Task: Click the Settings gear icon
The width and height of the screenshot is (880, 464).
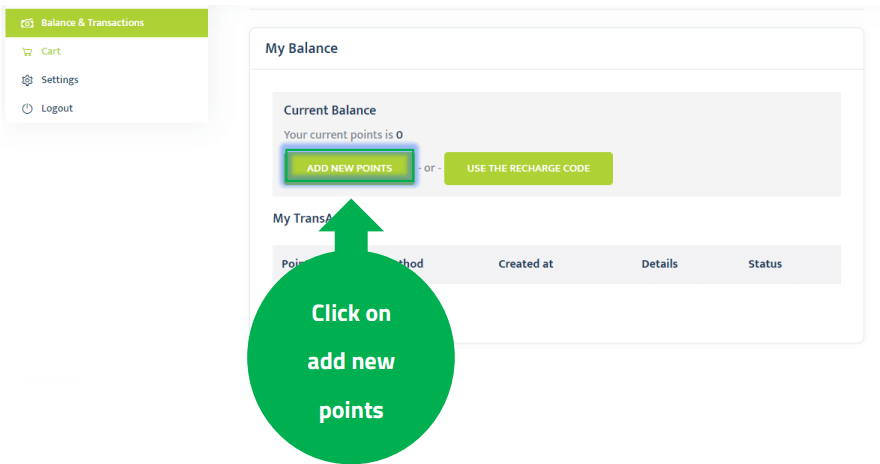Action: (27, 80)
